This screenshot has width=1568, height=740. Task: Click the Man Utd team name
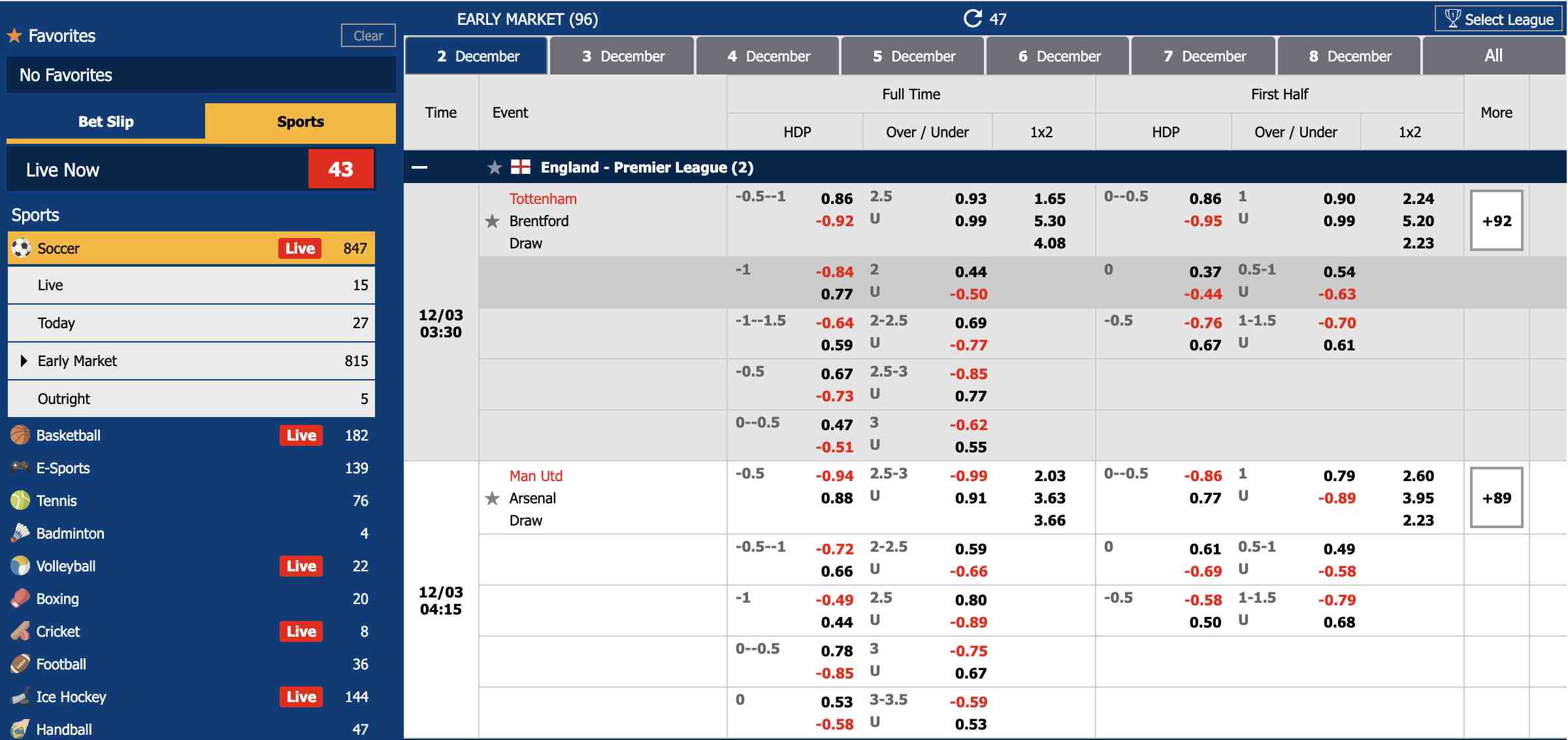(536, 476)
